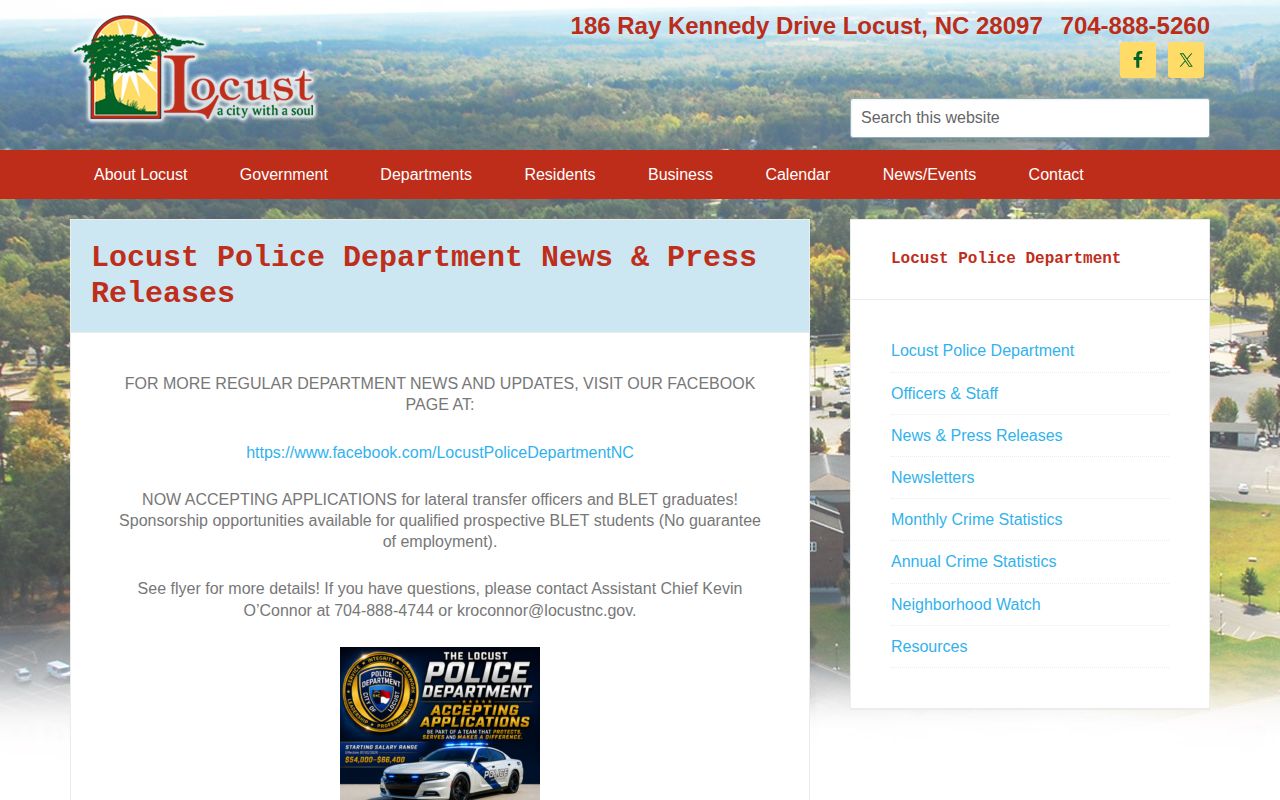This screenshot has height=800, width=1280.
Task: Open the X (Twitter) social icon
Action: 1186,60
